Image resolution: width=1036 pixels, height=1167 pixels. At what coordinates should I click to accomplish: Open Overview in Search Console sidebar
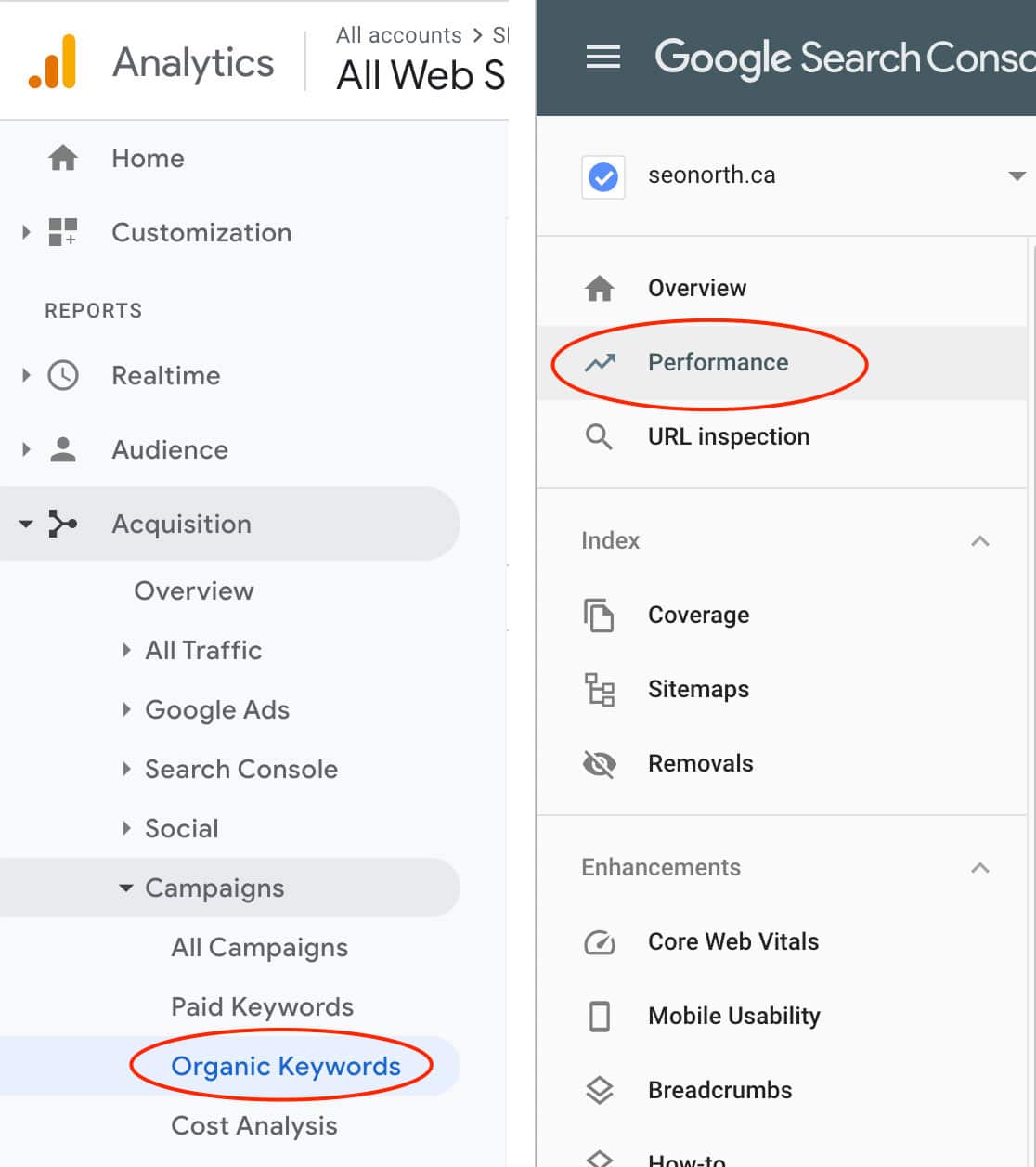tap(697, 288)
